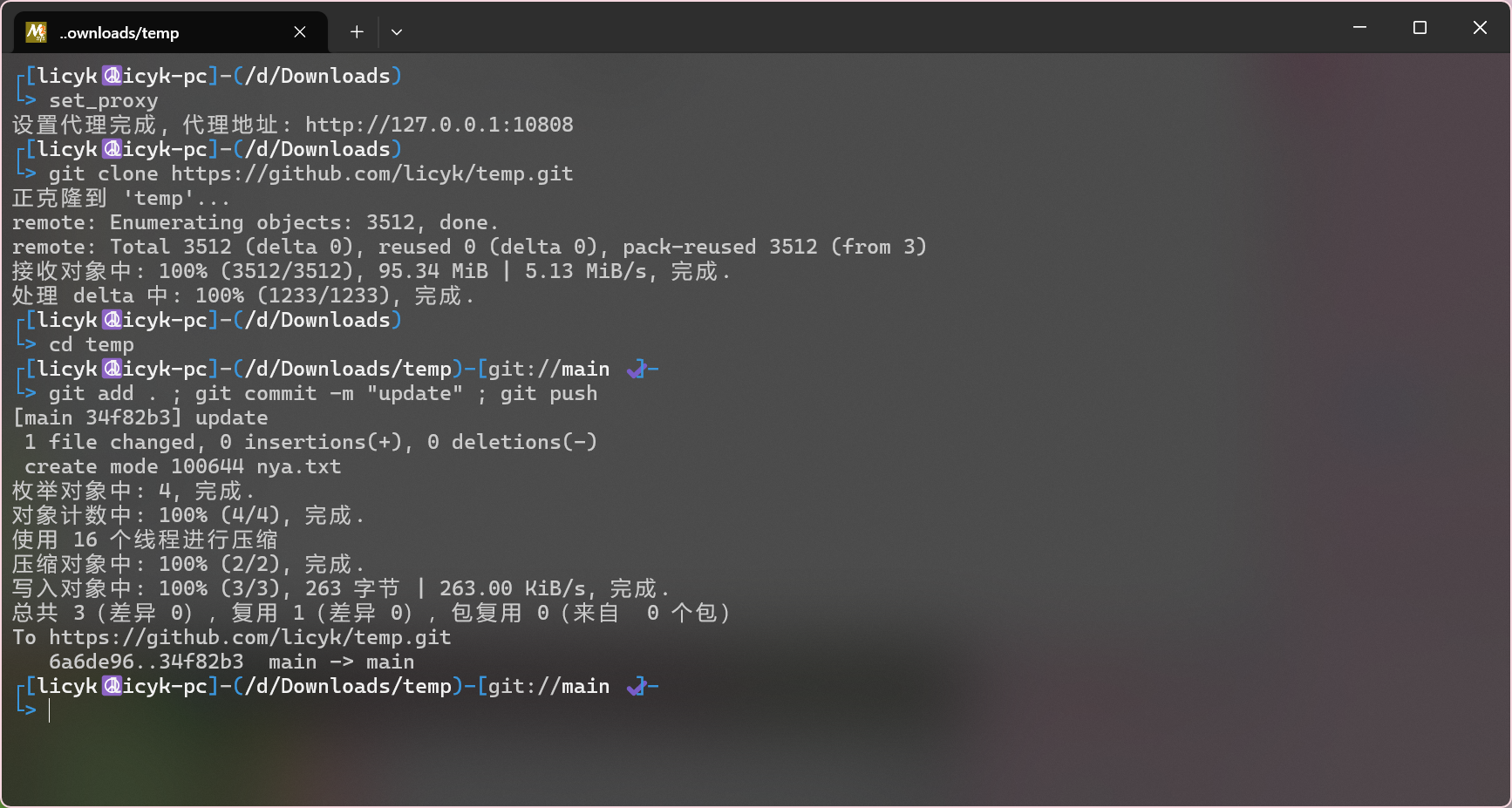Expand the profile dropdown chevron

tap(397, 32)
